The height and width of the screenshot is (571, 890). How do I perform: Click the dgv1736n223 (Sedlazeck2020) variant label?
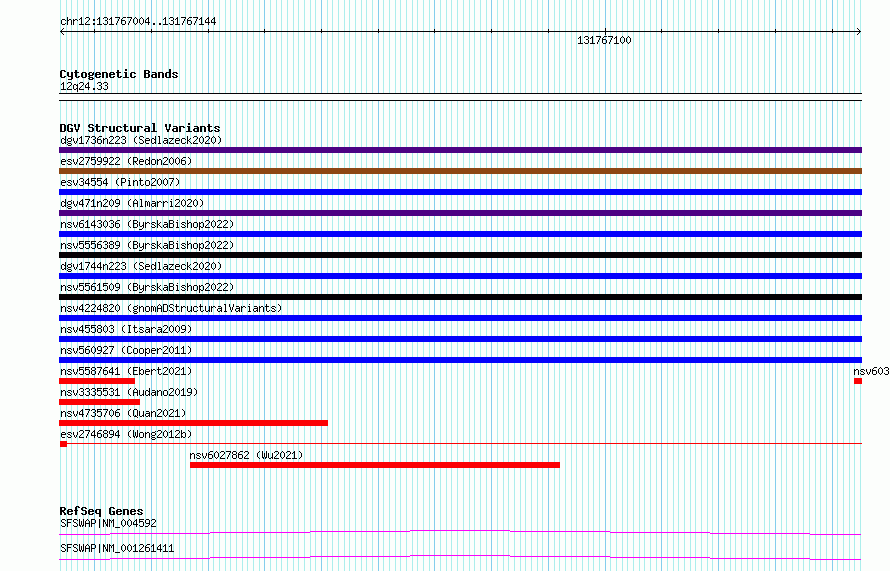click(x=141, y=140)
